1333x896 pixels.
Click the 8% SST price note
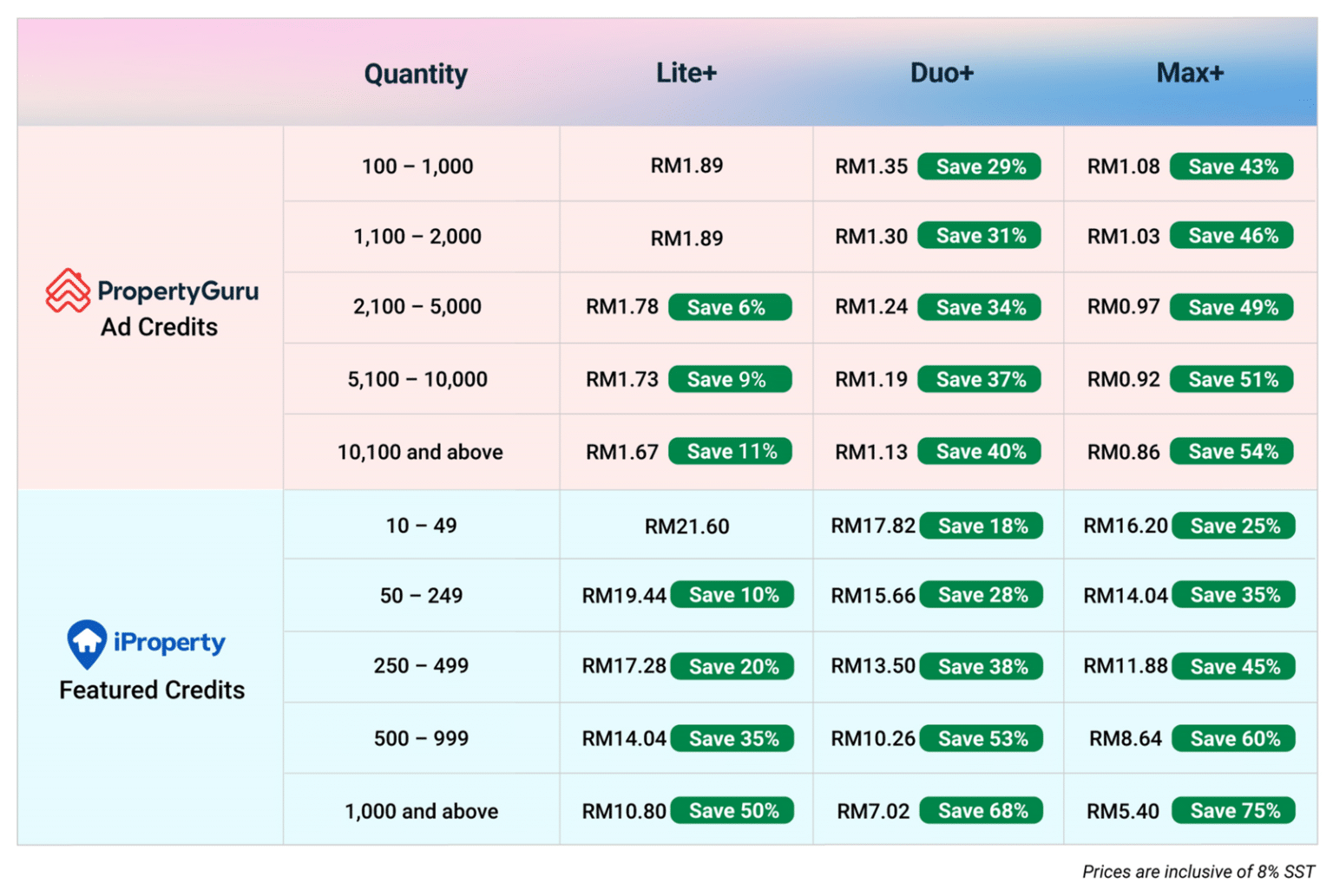[x=1198, y=872]
